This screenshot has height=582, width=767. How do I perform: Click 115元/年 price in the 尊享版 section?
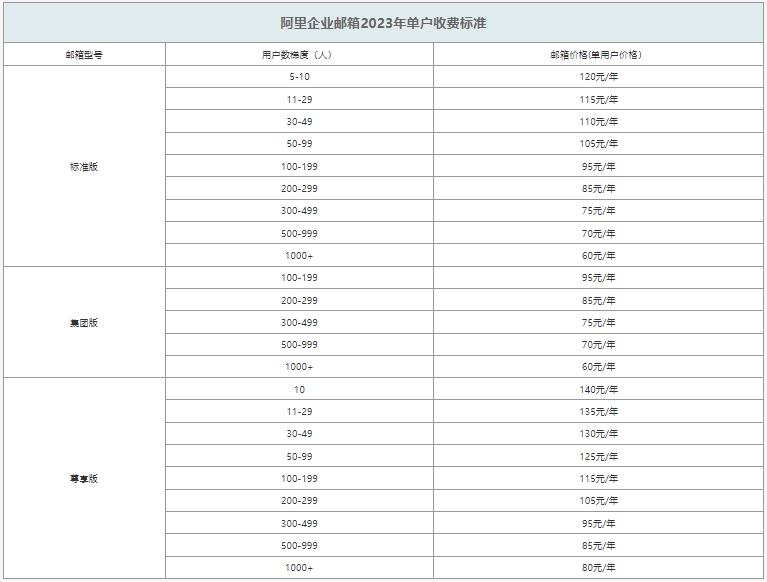coord(598,478)
